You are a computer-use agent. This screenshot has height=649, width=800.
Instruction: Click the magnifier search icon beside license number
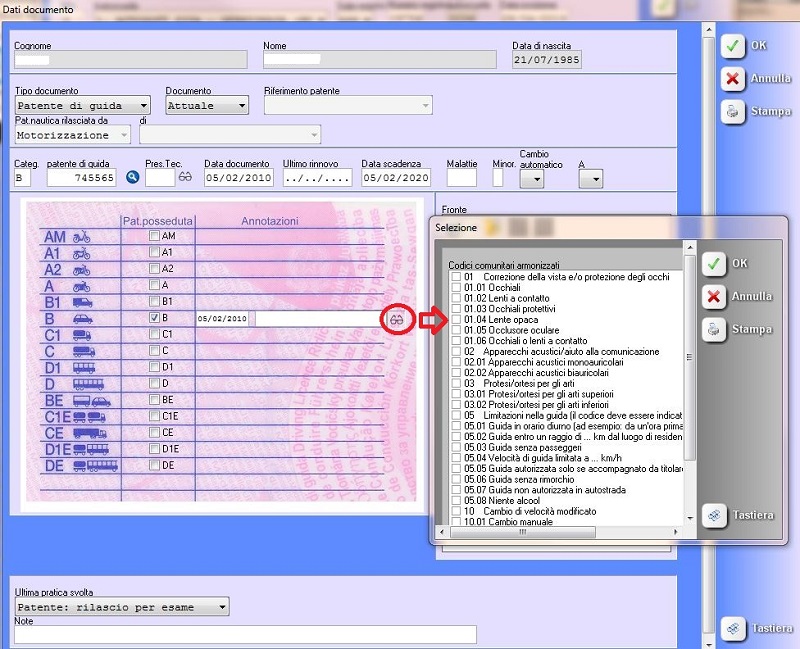[x=132, y=178]
